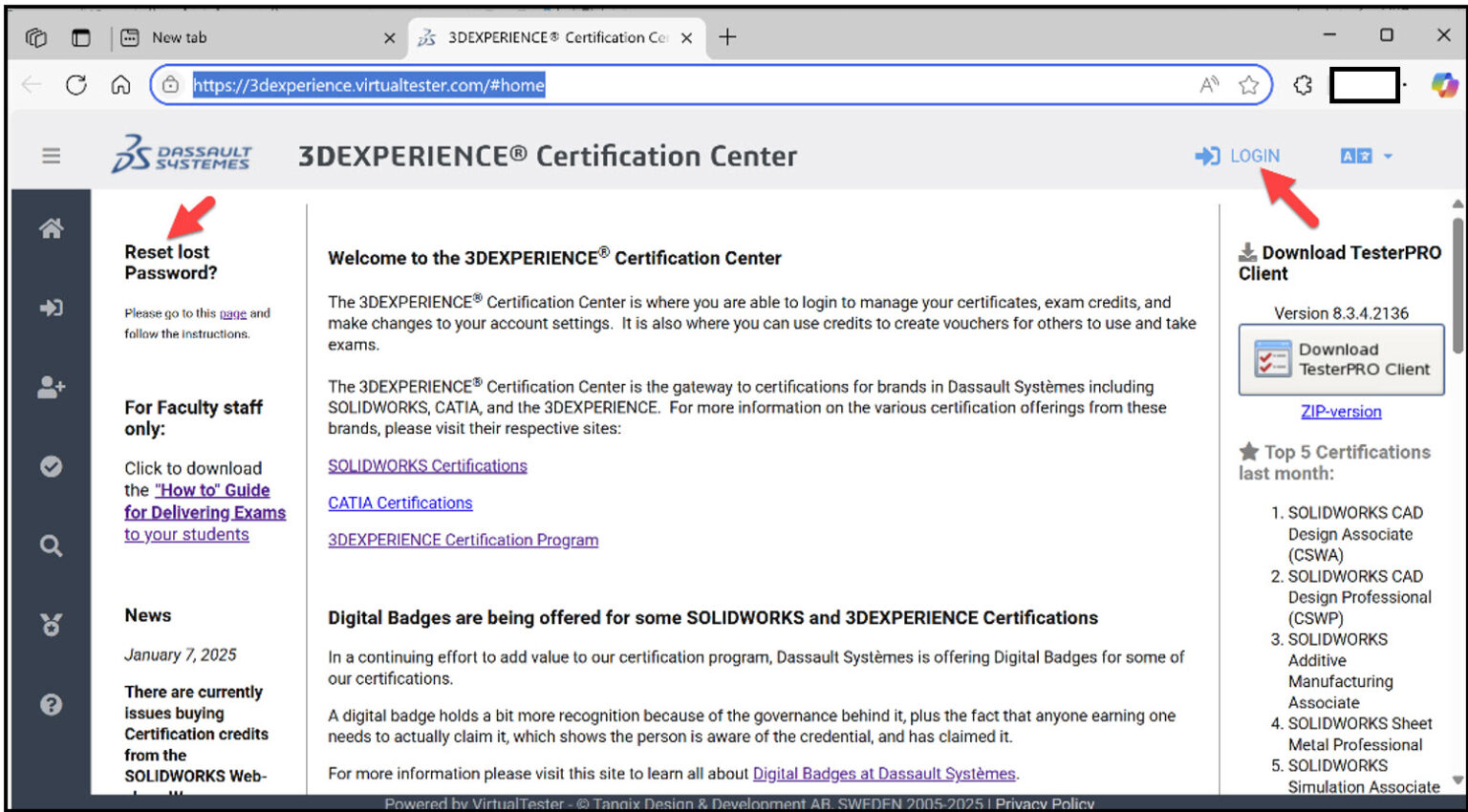This screenshot has width=1468, height=812.
Task: Open the hamburger menu at top left
Action: point(51,156)
